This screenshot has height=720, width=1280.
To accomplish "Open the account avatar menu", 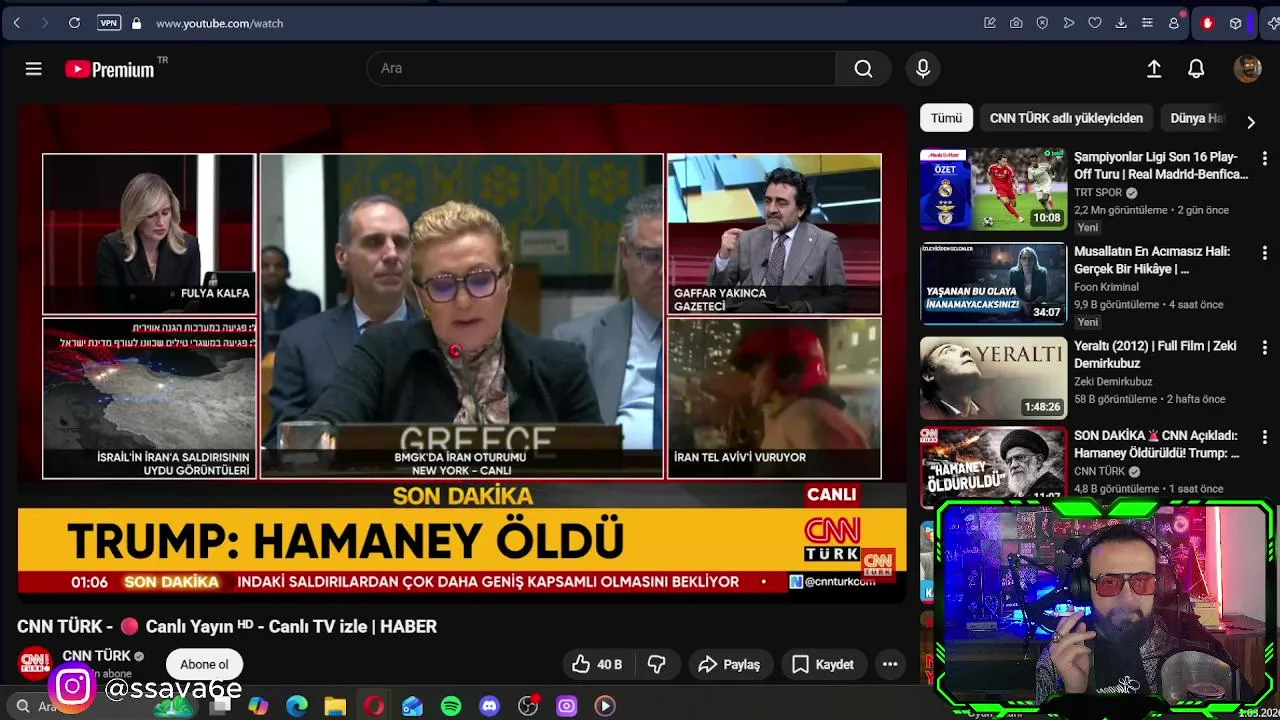I will pyautogui.click(x=1247, y=68).
